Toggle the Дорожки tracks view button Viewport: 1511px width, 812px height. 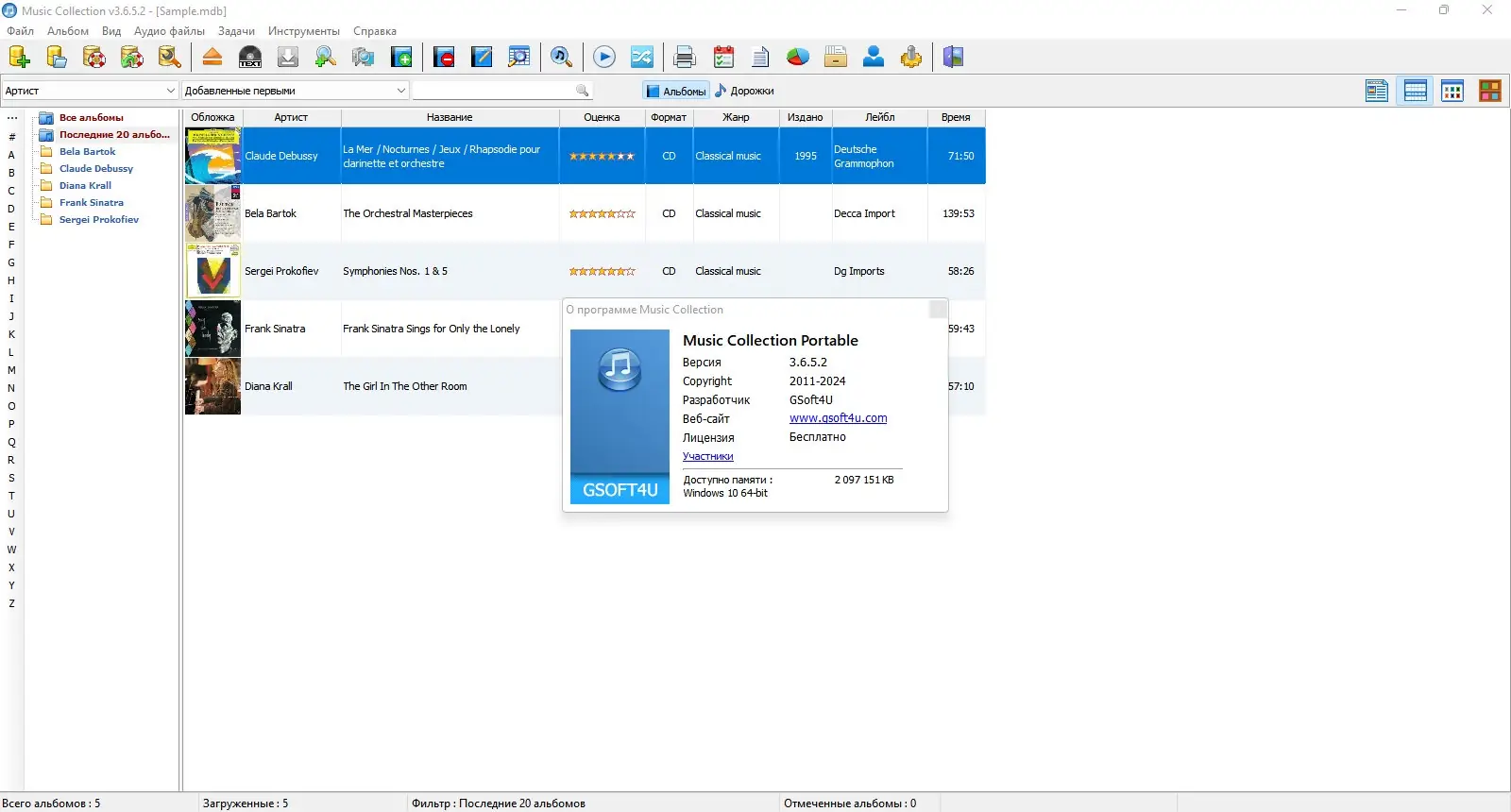(744, 91)
